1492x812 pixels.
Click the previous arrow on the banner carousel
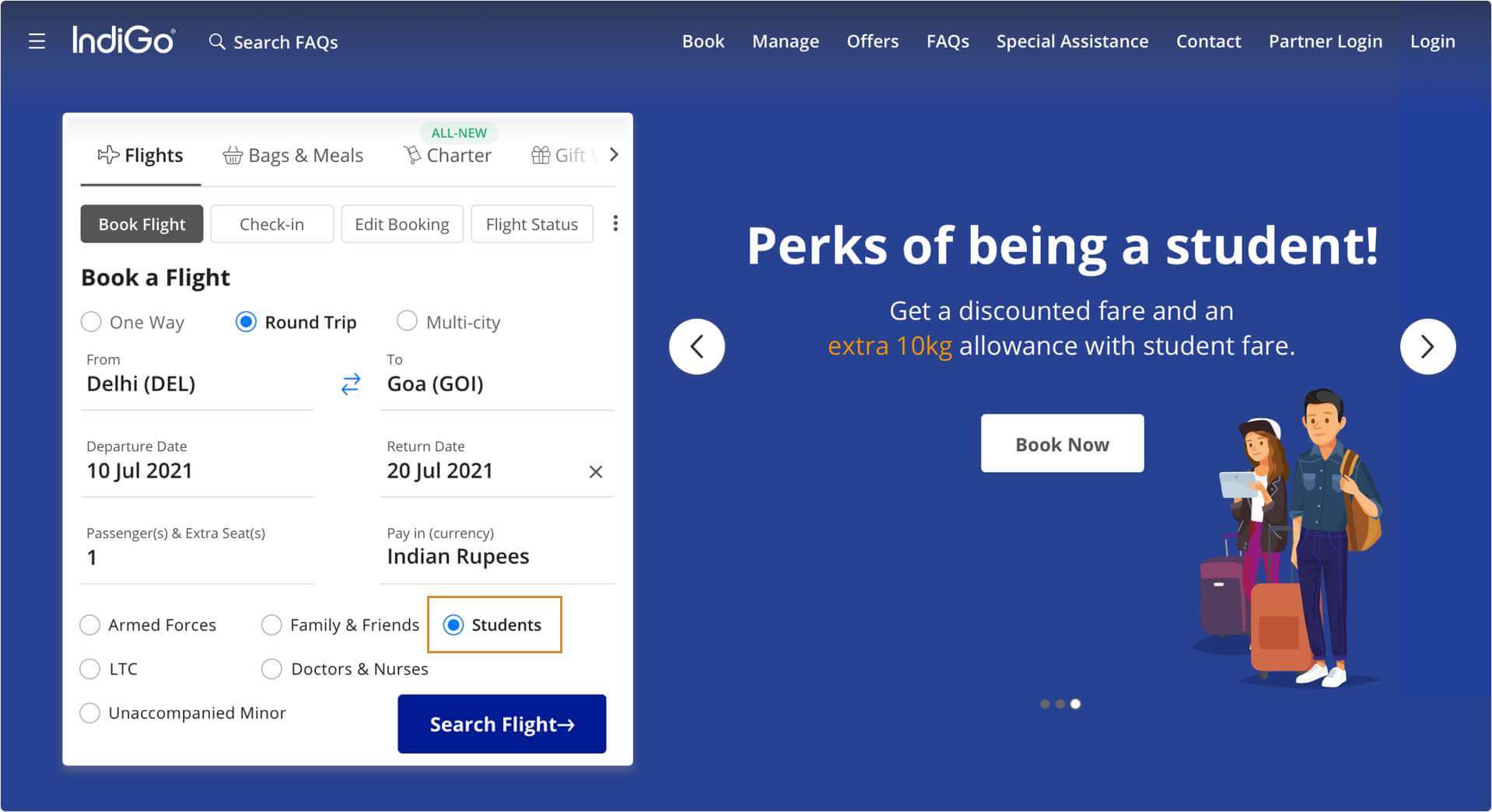pos(697,347)
